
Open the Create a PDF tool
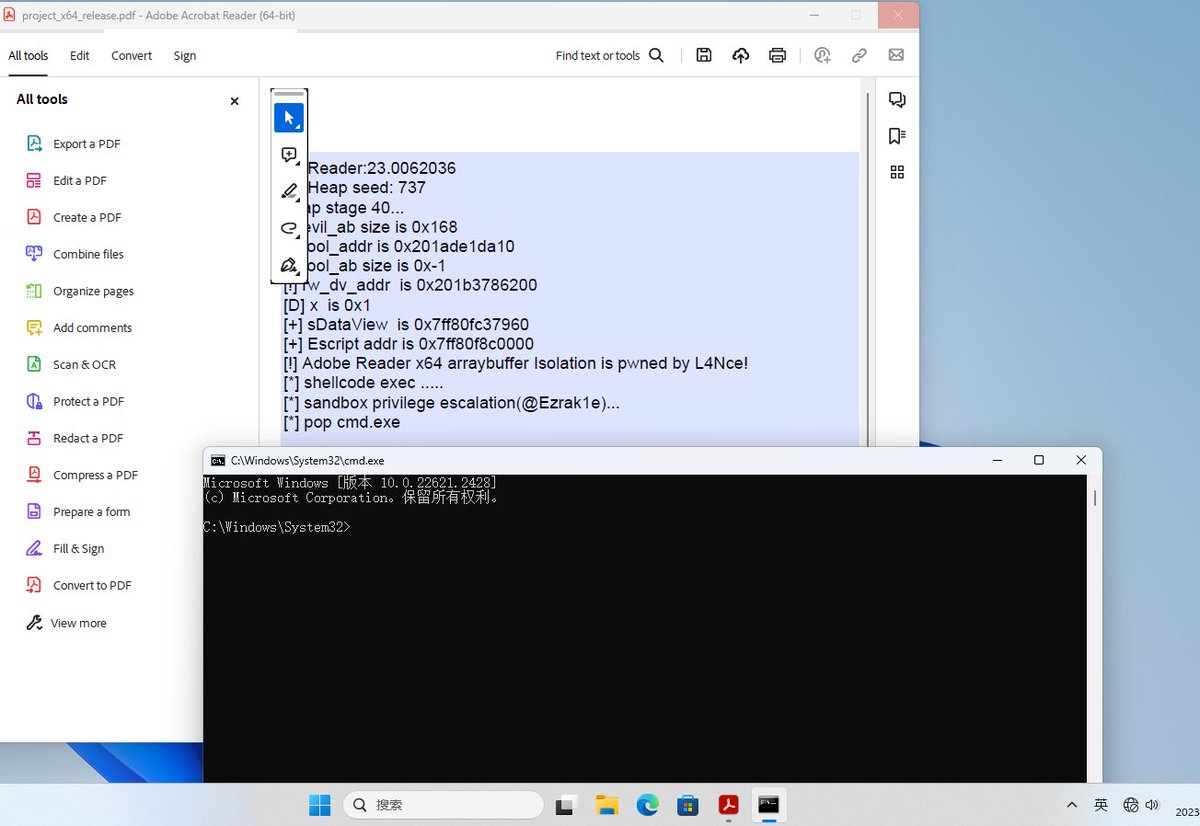[73, 218]
